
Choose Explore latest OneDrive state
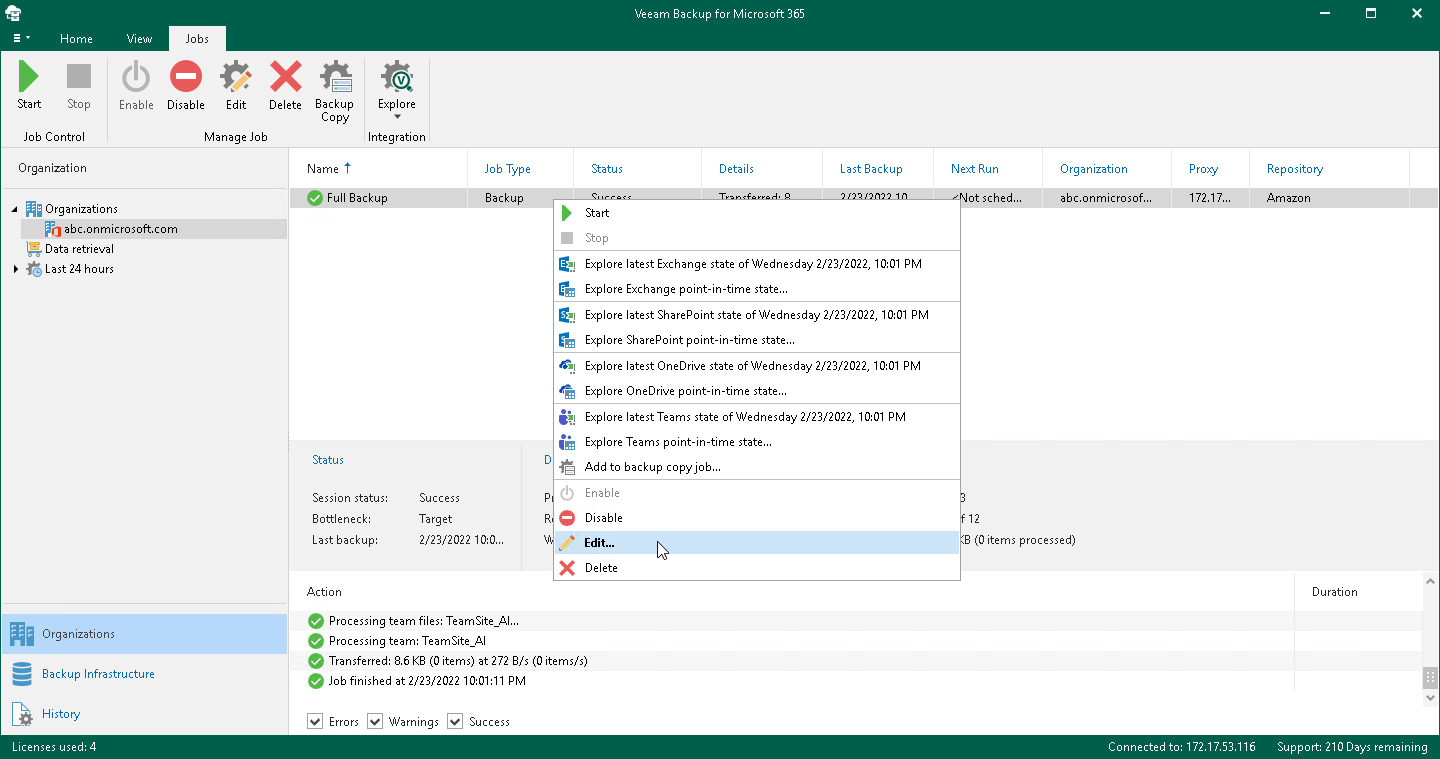pos(757,366)
